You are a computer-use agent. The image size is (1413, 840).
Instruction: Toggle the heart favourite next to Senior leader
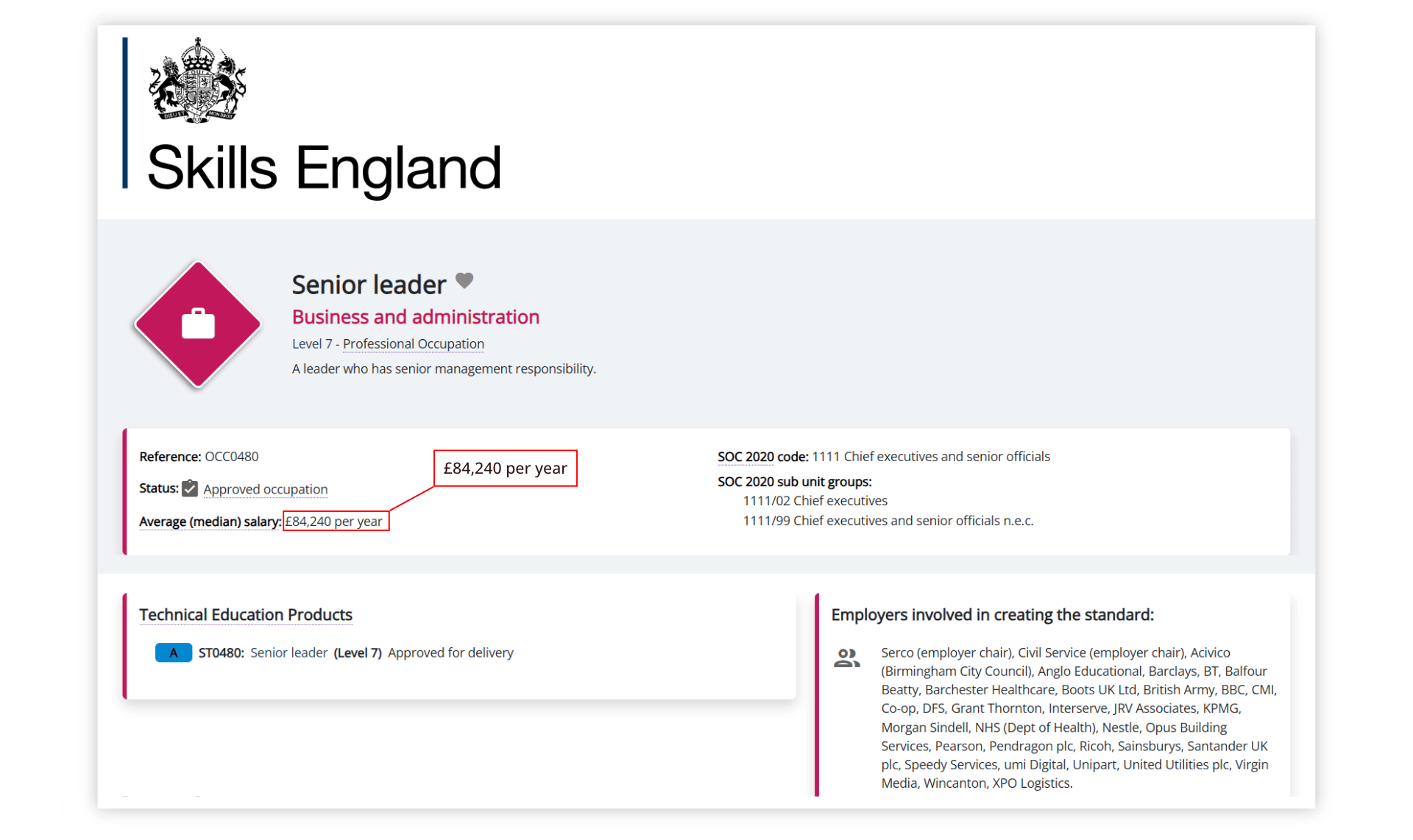(464, 281)
